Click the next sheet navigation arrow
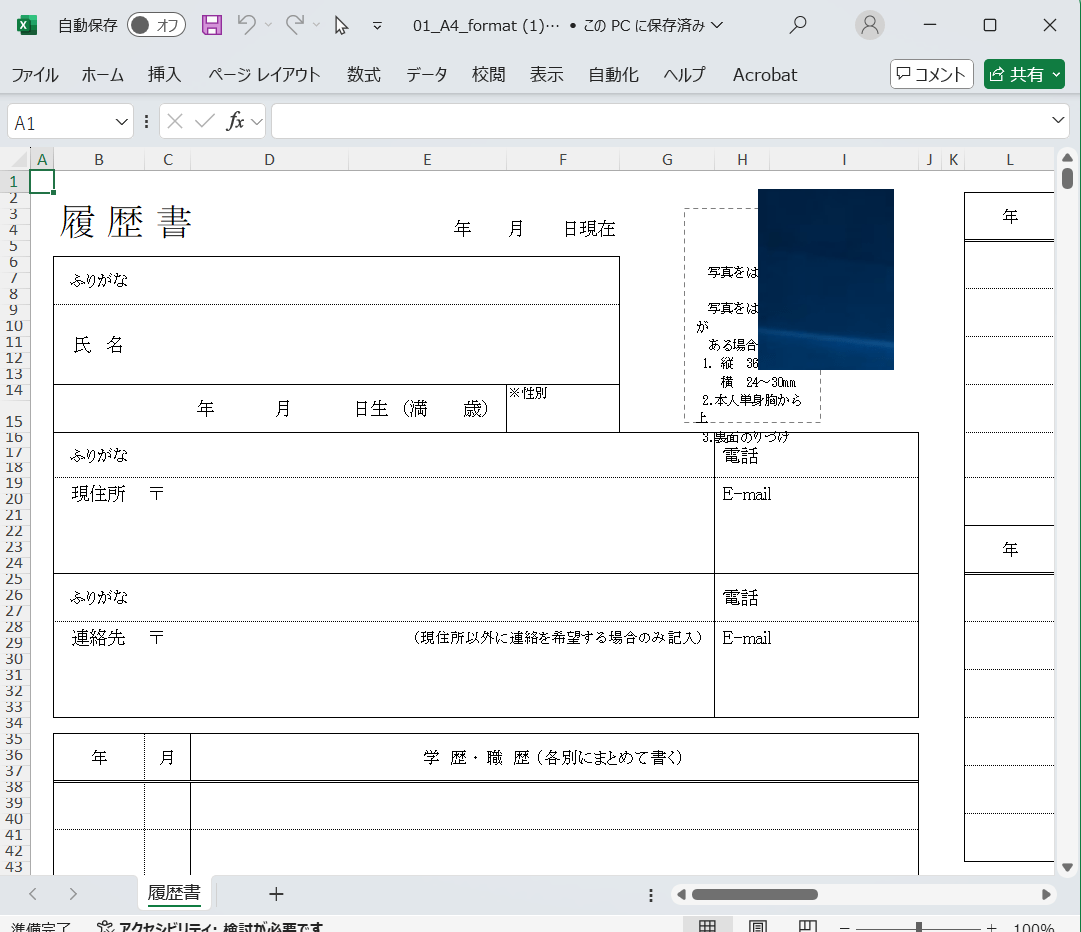This screenshot has width=1081, height=932. [x=73, y=894]
